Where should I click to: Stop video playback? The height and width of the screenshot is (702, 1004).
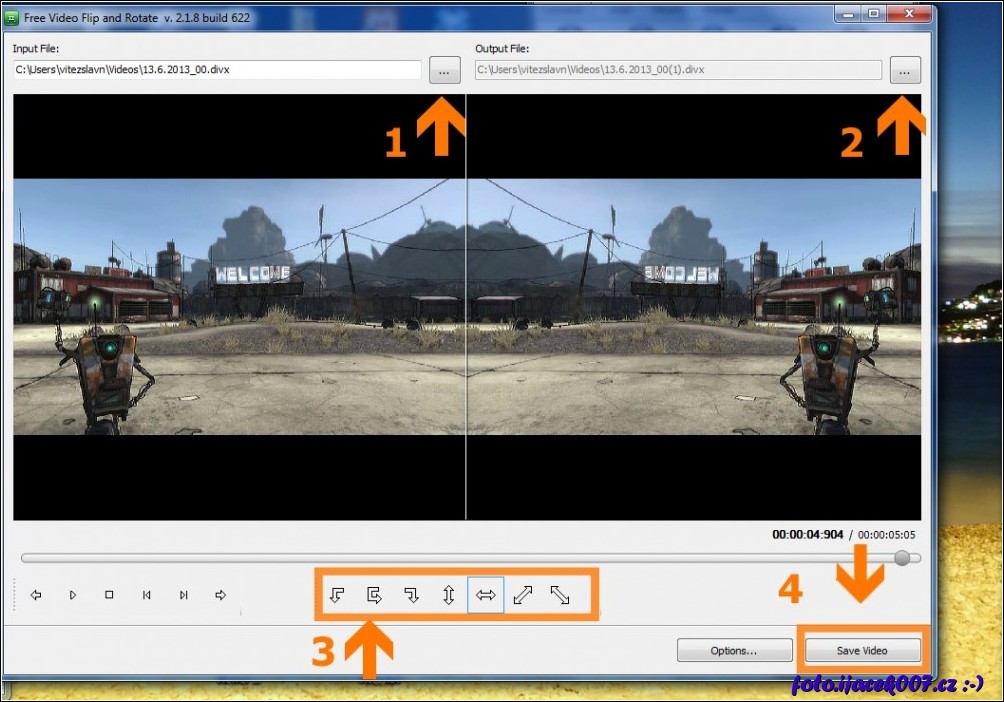(x=109, y=595)
